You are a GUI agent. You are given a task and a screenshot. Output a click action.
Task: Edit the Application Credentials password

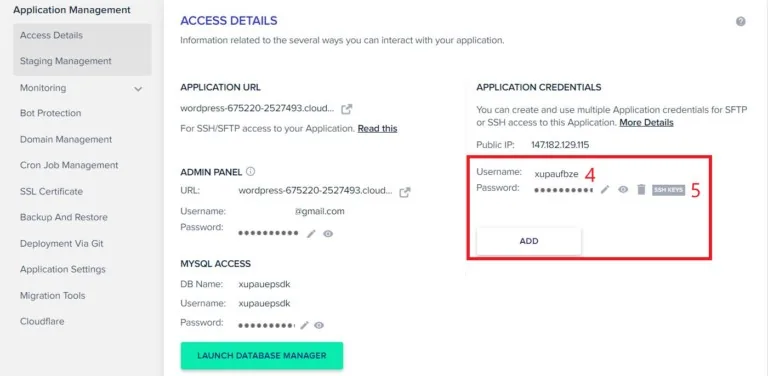[x=605, y=189]
